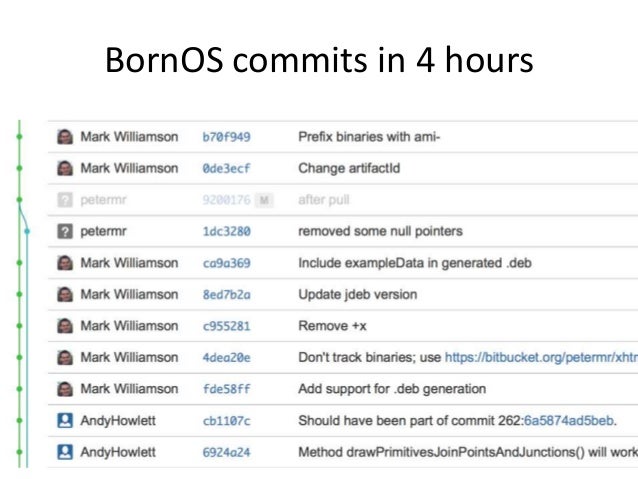The height and width of the screenshot is (479, 638).
Task: Open commit hash 1dc3280
Action: click(226, 232)
